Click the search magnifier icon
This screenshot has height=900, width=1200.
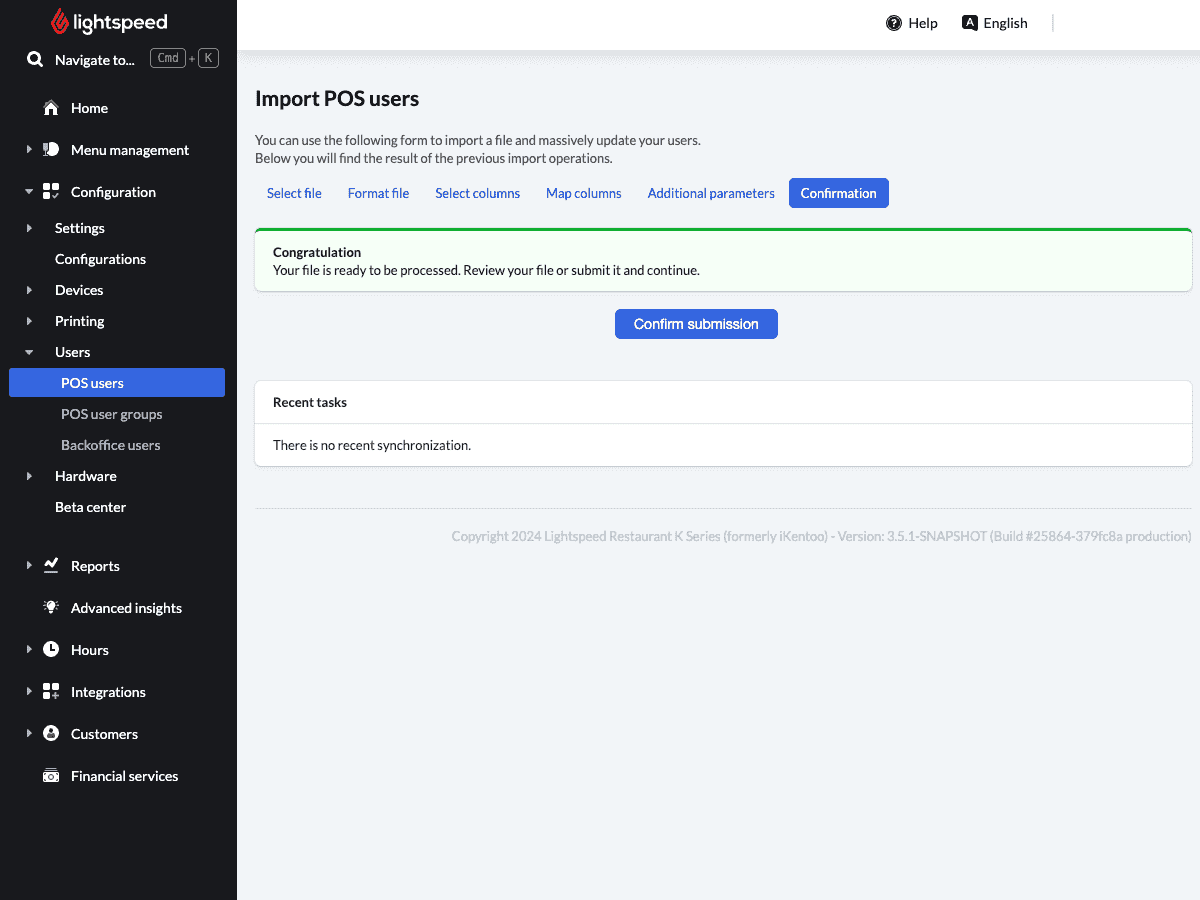coord(35,60)
